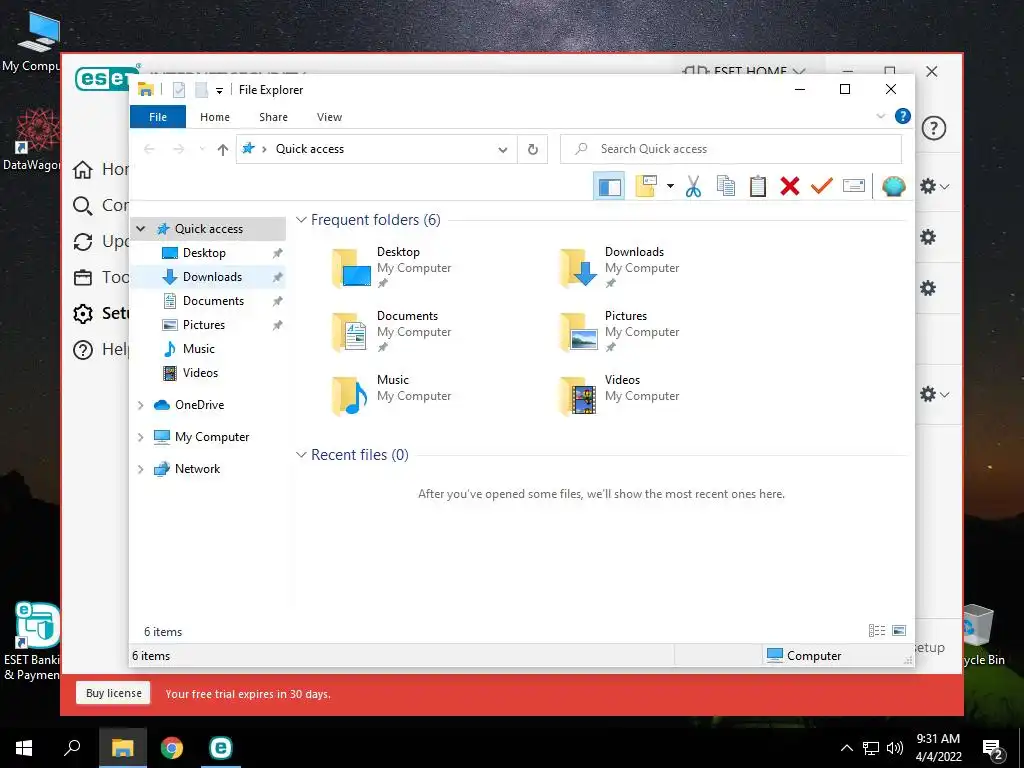Switch to the Share ribbon tab
The height and width of the screenshot is (768, 1024).
pyautogui.click(x=273, y=117)
